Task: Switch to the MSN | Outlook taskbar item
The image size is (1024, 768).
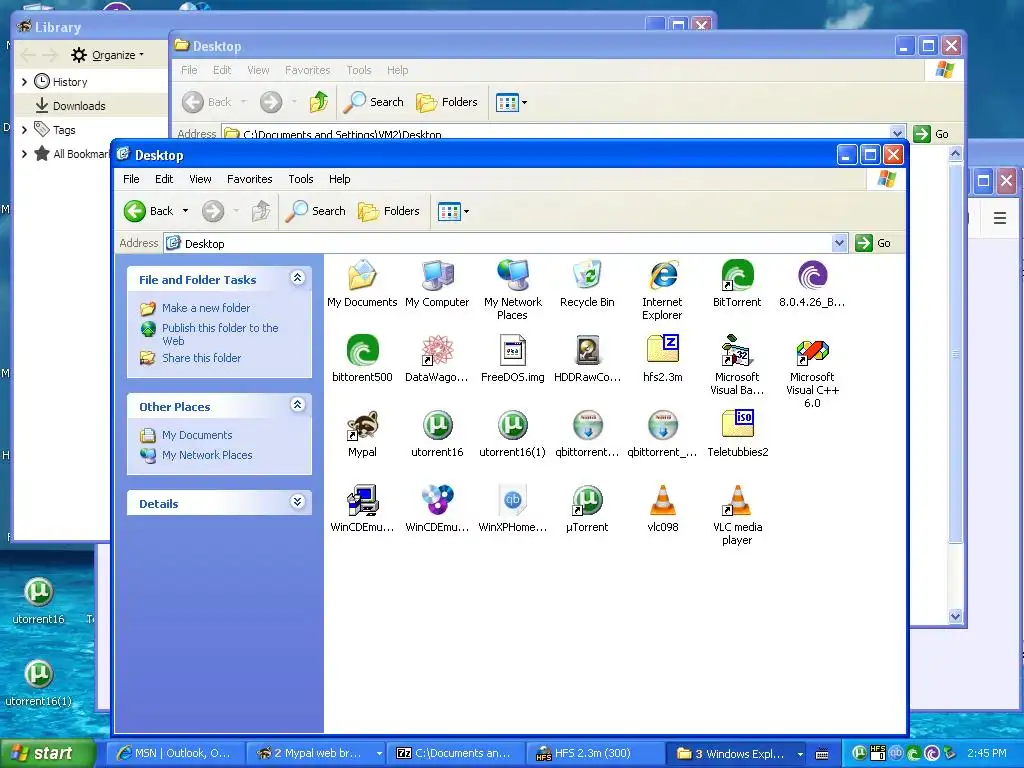Action: (175, 753)
